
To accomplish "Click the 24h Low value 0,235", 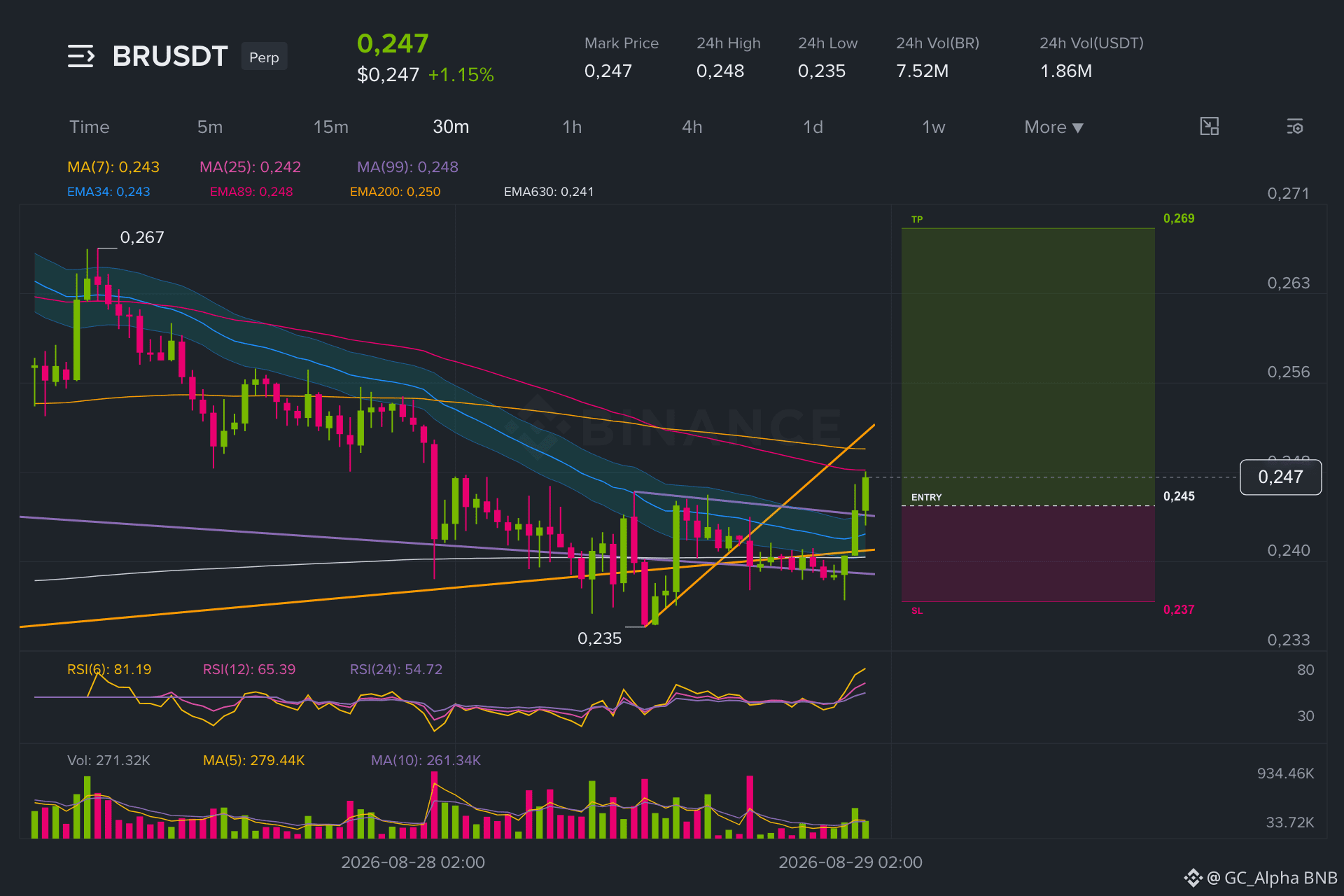I will (822, 71).
